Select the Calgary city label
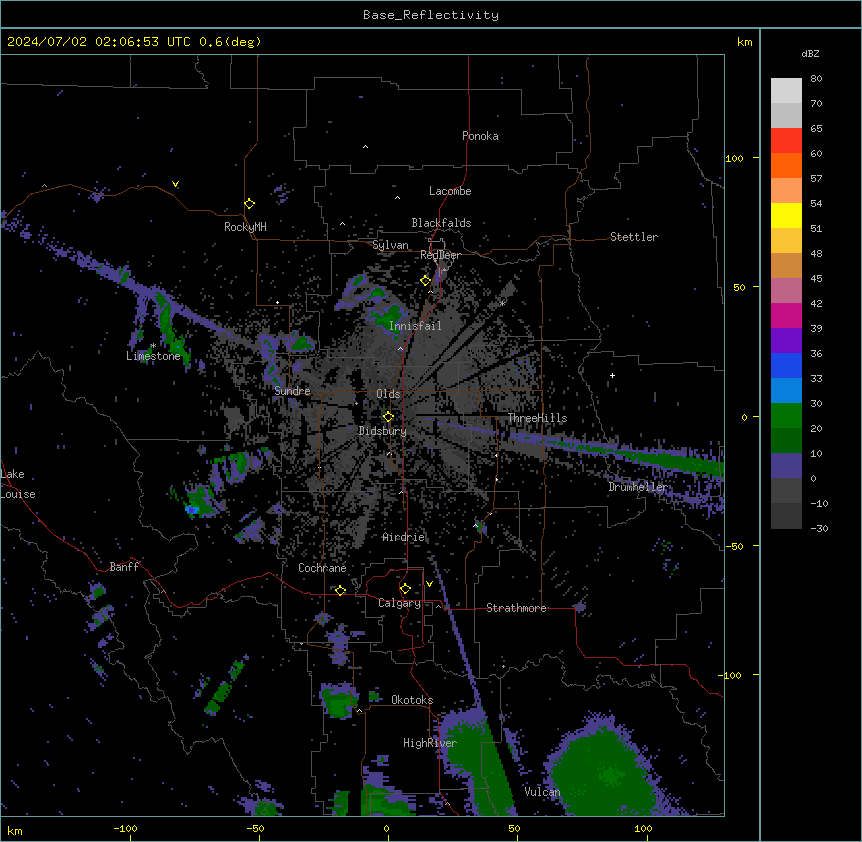This screenshot has height=842, width=862. (x=400, y=603)
